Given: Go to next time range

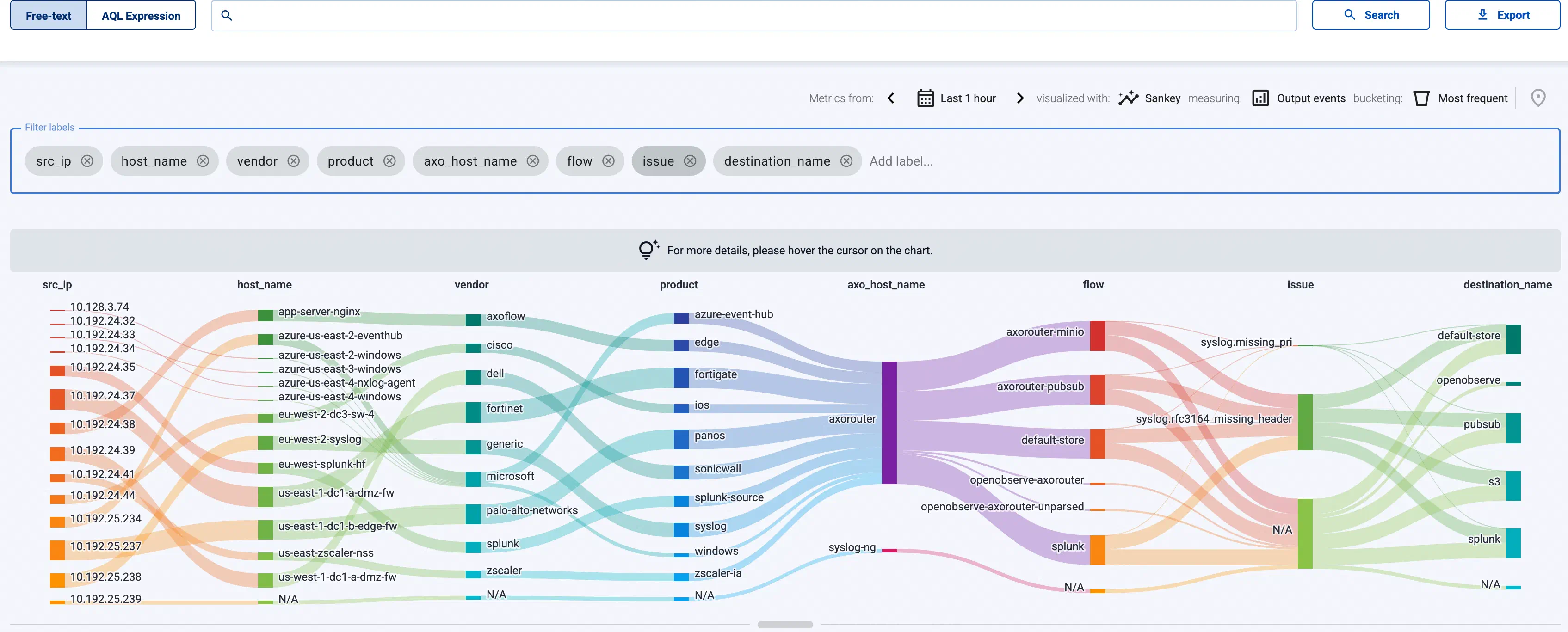Looking at the screenshot, I should (x=1020, y=98).
